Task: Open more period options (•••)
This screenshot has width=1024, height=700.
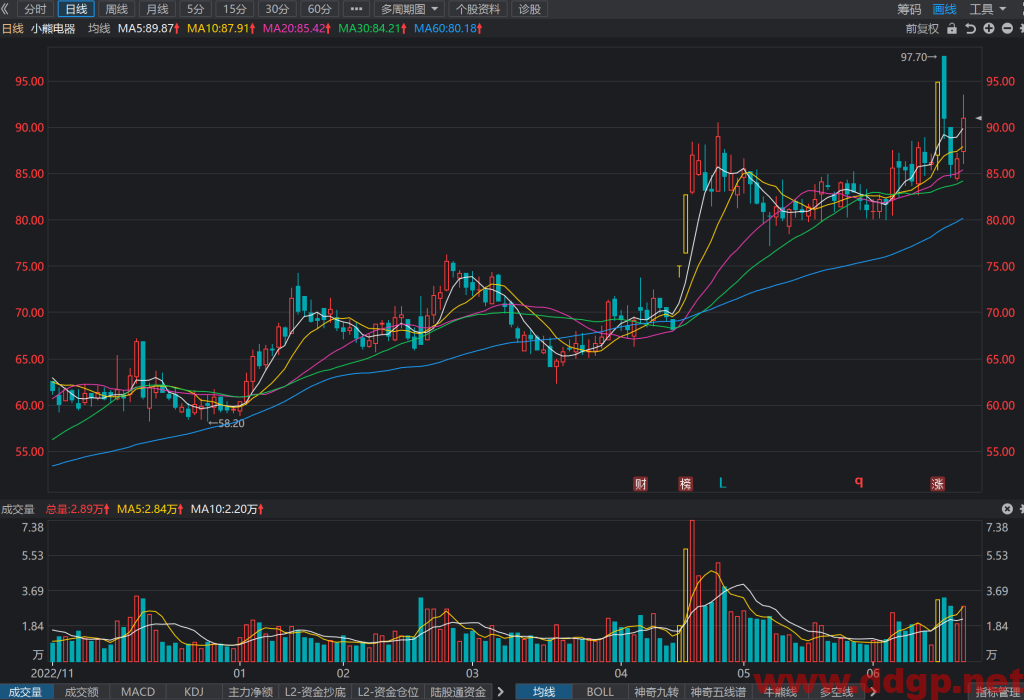Action: (x=356, y=9)
